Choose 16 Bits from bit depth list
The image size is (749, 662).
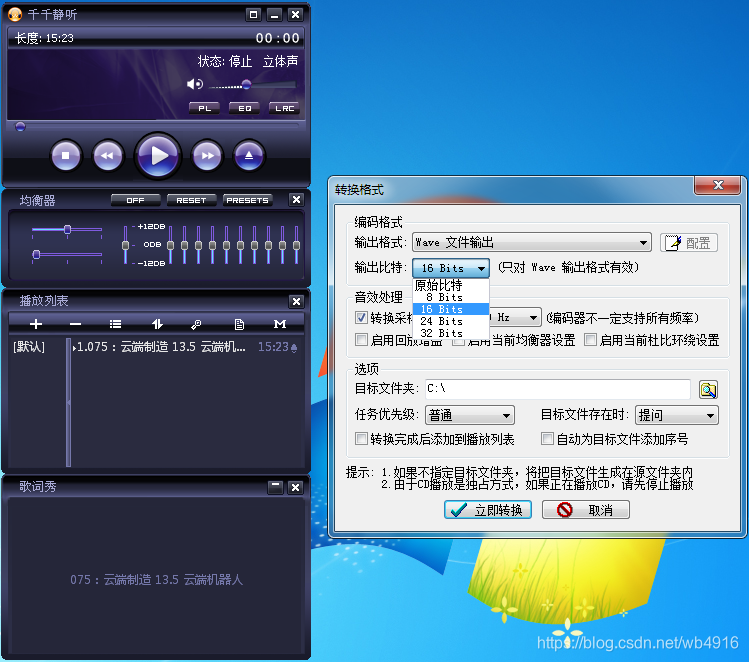point(451,309)
